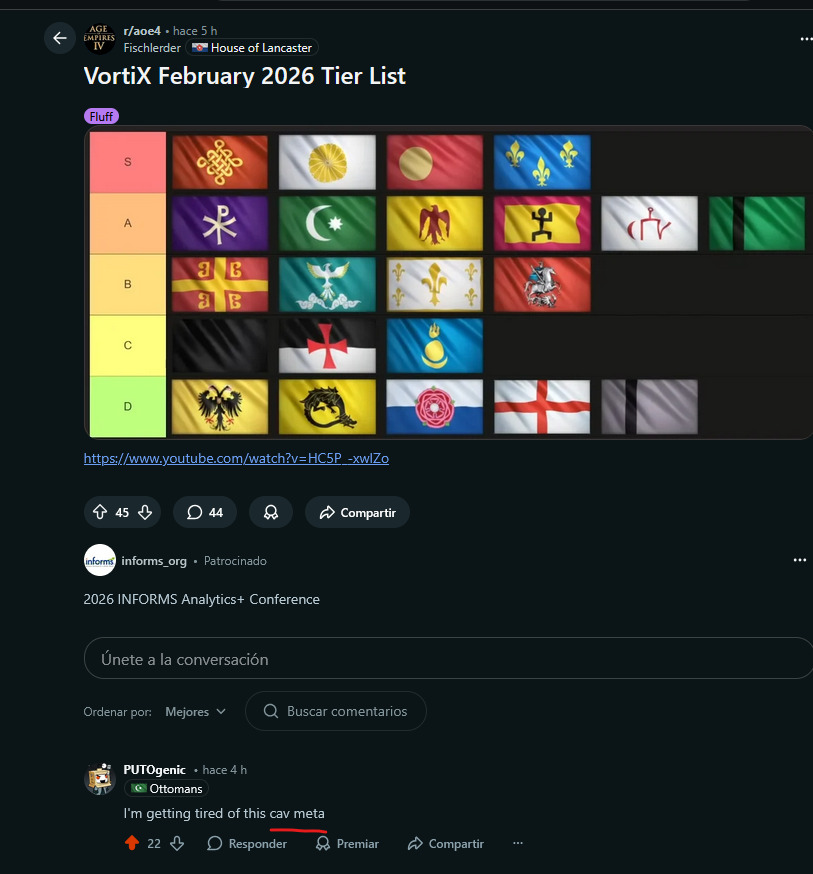Screen dimensions: 813x874
Task: Open the post's three-dot options menu
Action: point(806,39)
